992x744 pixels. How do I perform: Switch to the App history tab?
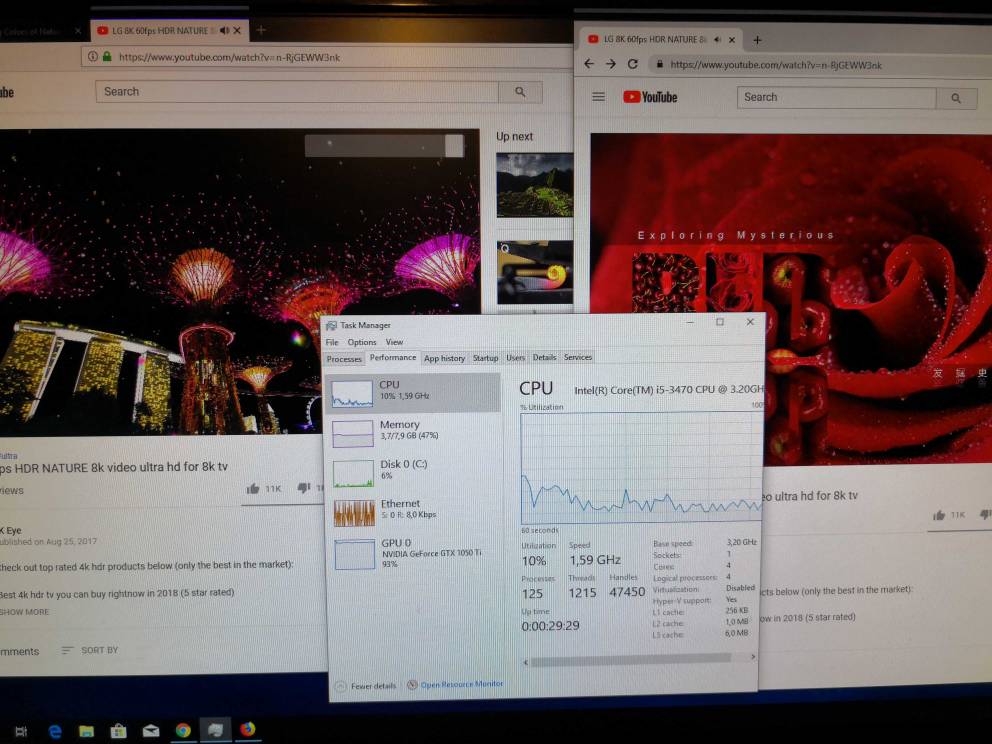point(444,358)
